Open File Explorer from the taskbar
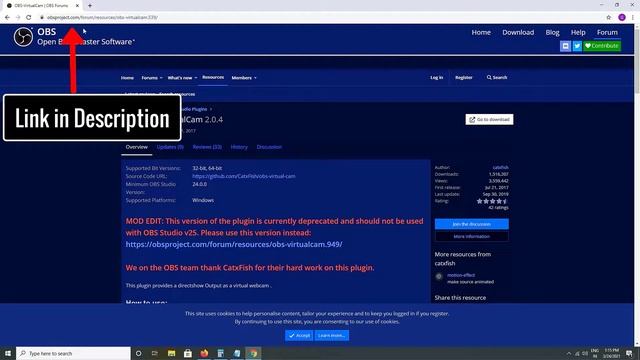The width and height of the screenshot is (640, 360). pos(171,353)
